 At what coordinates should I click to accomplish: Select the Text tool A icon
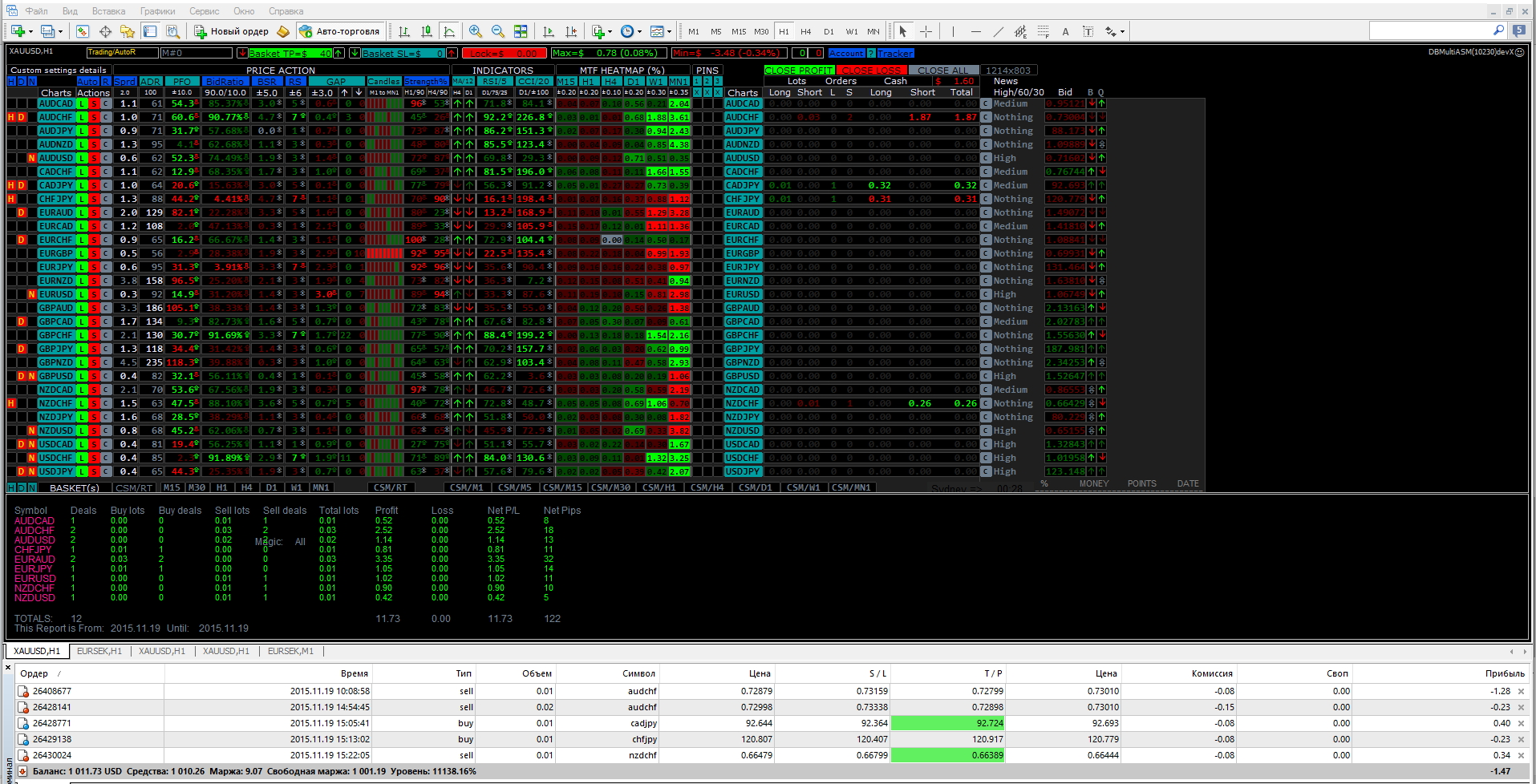[x=1065, y=31]
